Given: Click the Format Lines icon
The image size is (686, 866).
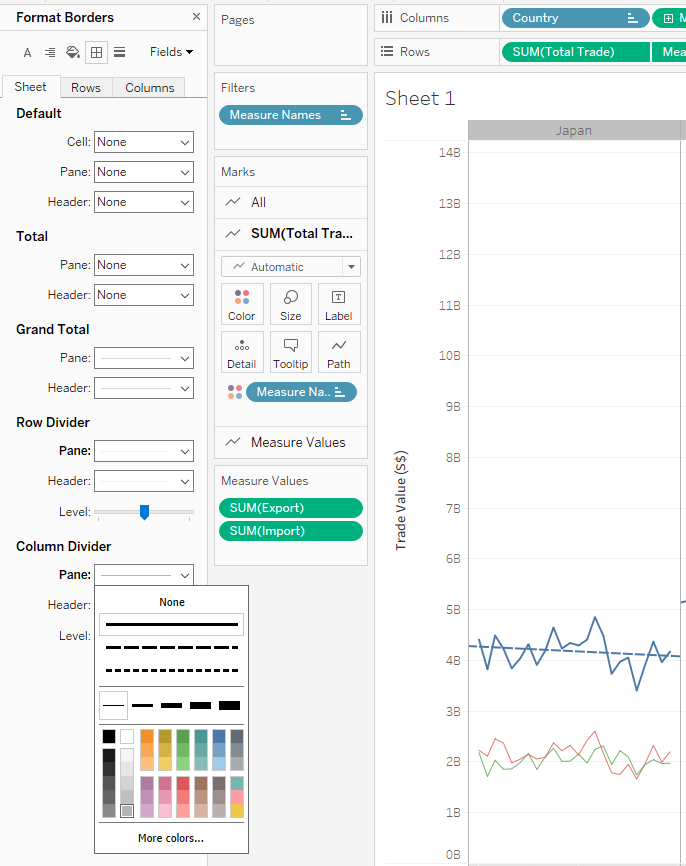Looking at the screenshot, I should (x=119, y=52).
